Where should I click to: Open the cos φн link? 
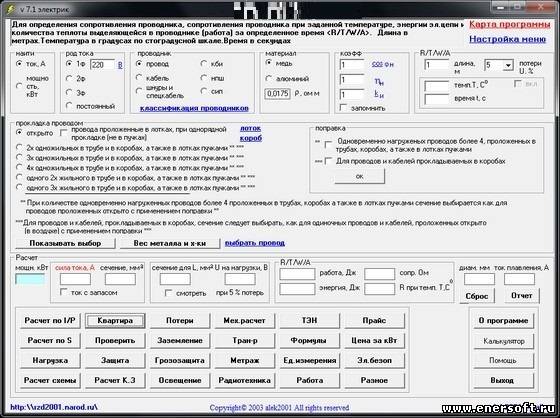point(382,64)
